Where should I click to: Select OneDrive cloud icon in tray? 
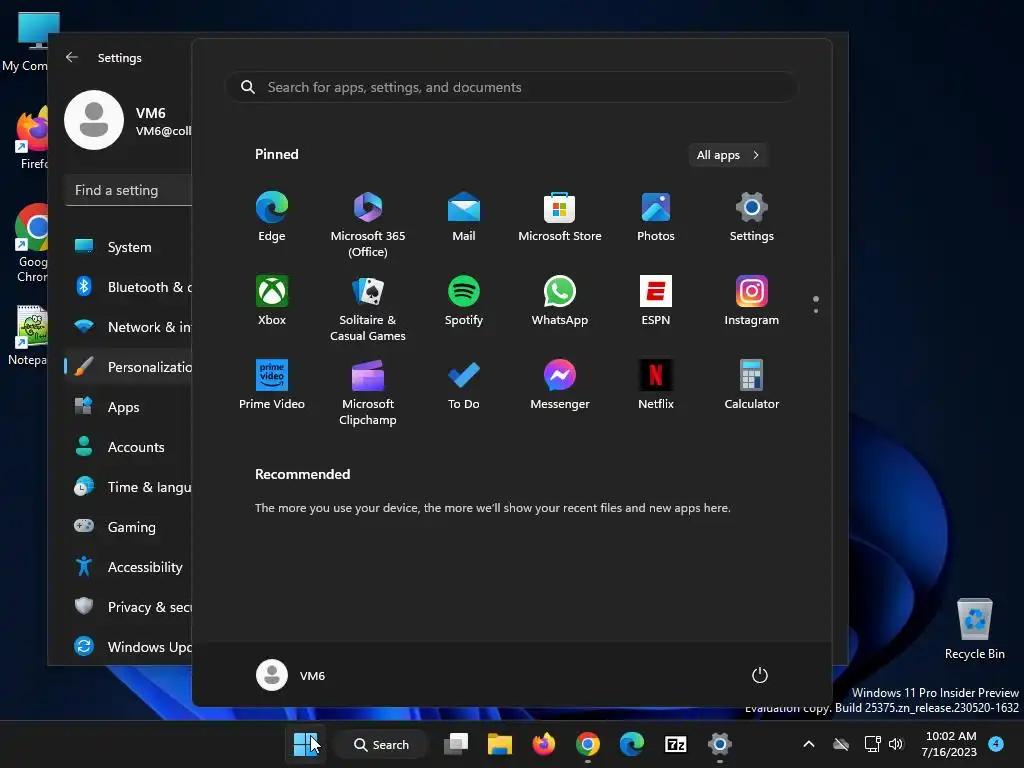coord(841,744)
